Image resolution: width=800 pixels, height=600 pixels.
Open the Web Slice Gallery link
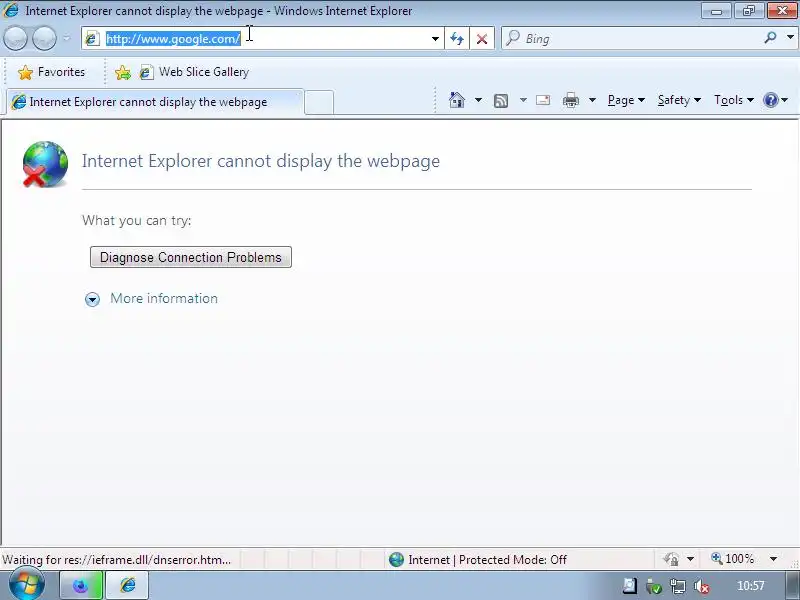pos(195,72)
